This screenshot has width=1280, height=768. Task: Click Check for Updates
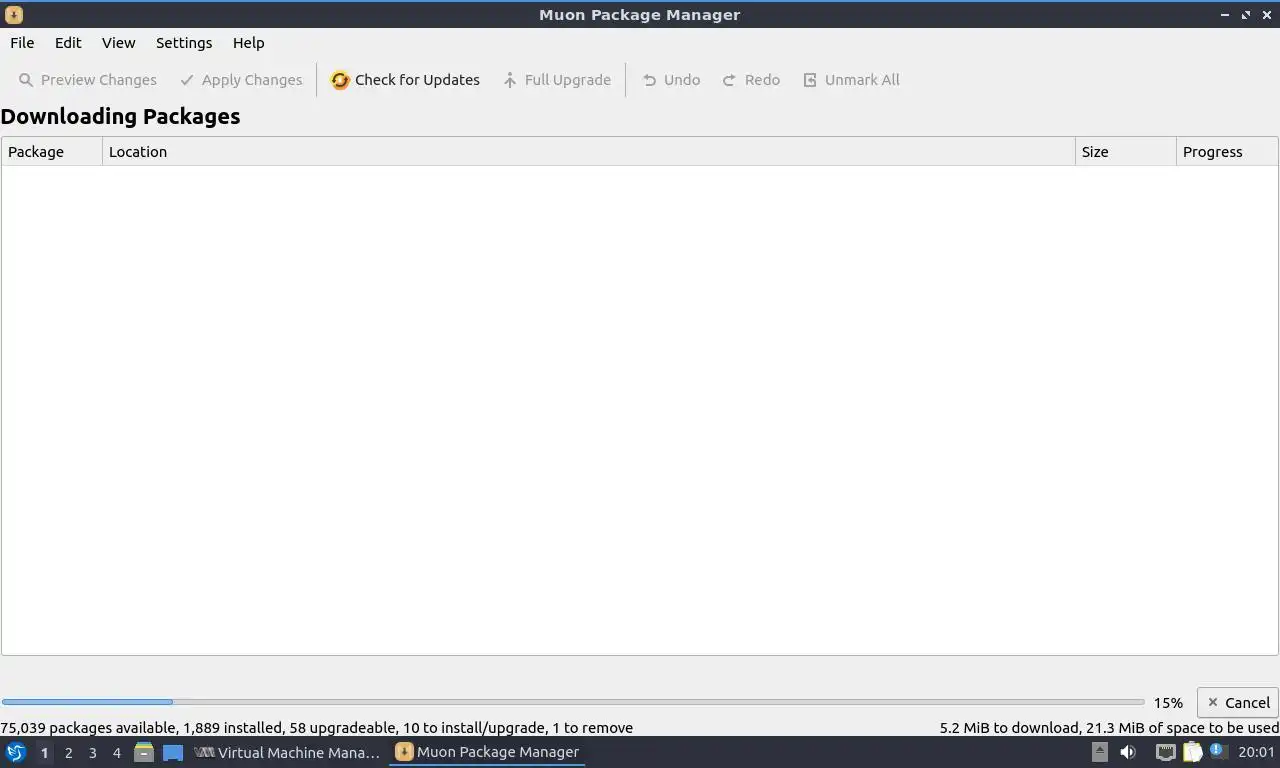405,80
